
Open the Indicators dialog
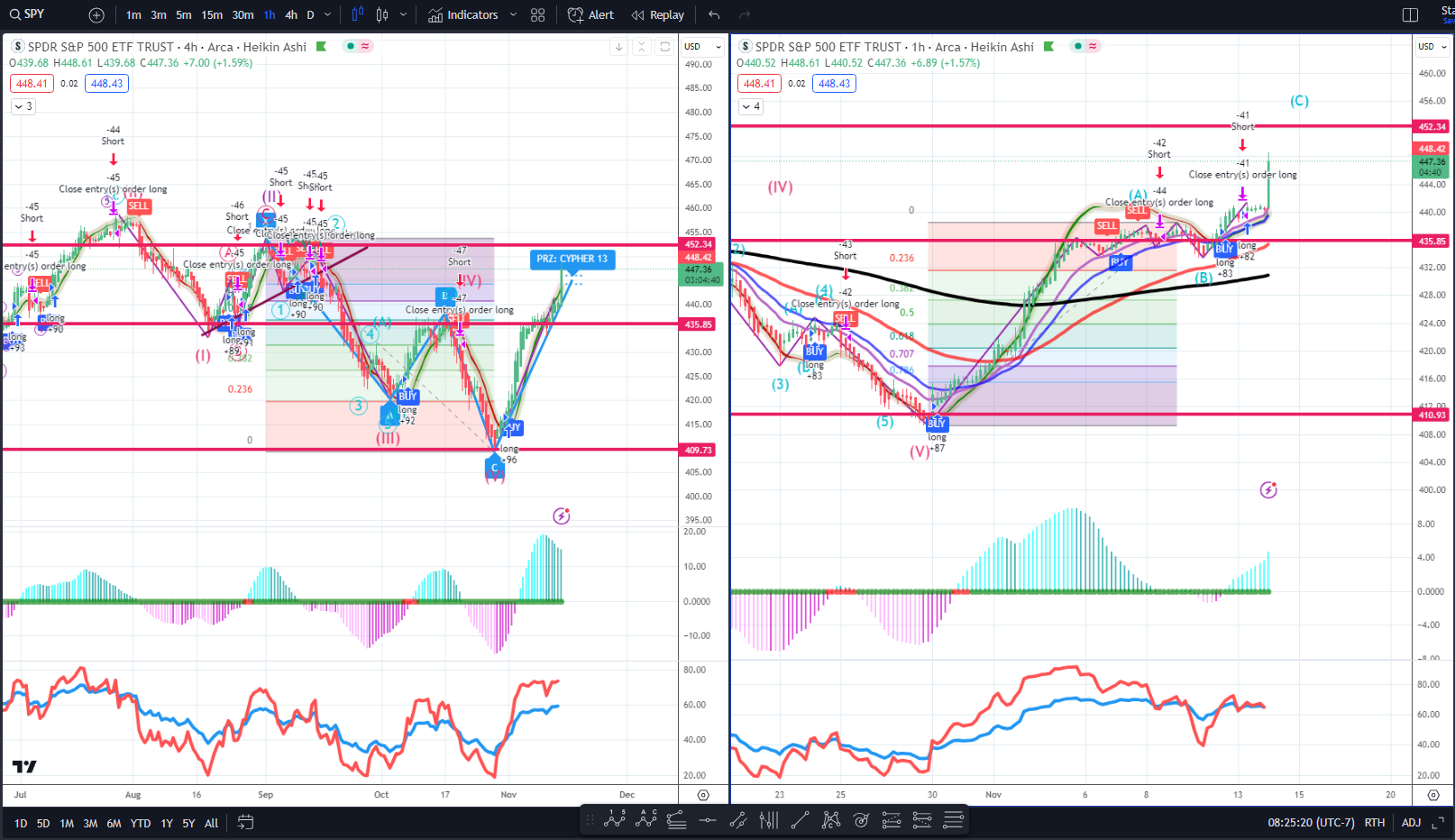[462, 15]
